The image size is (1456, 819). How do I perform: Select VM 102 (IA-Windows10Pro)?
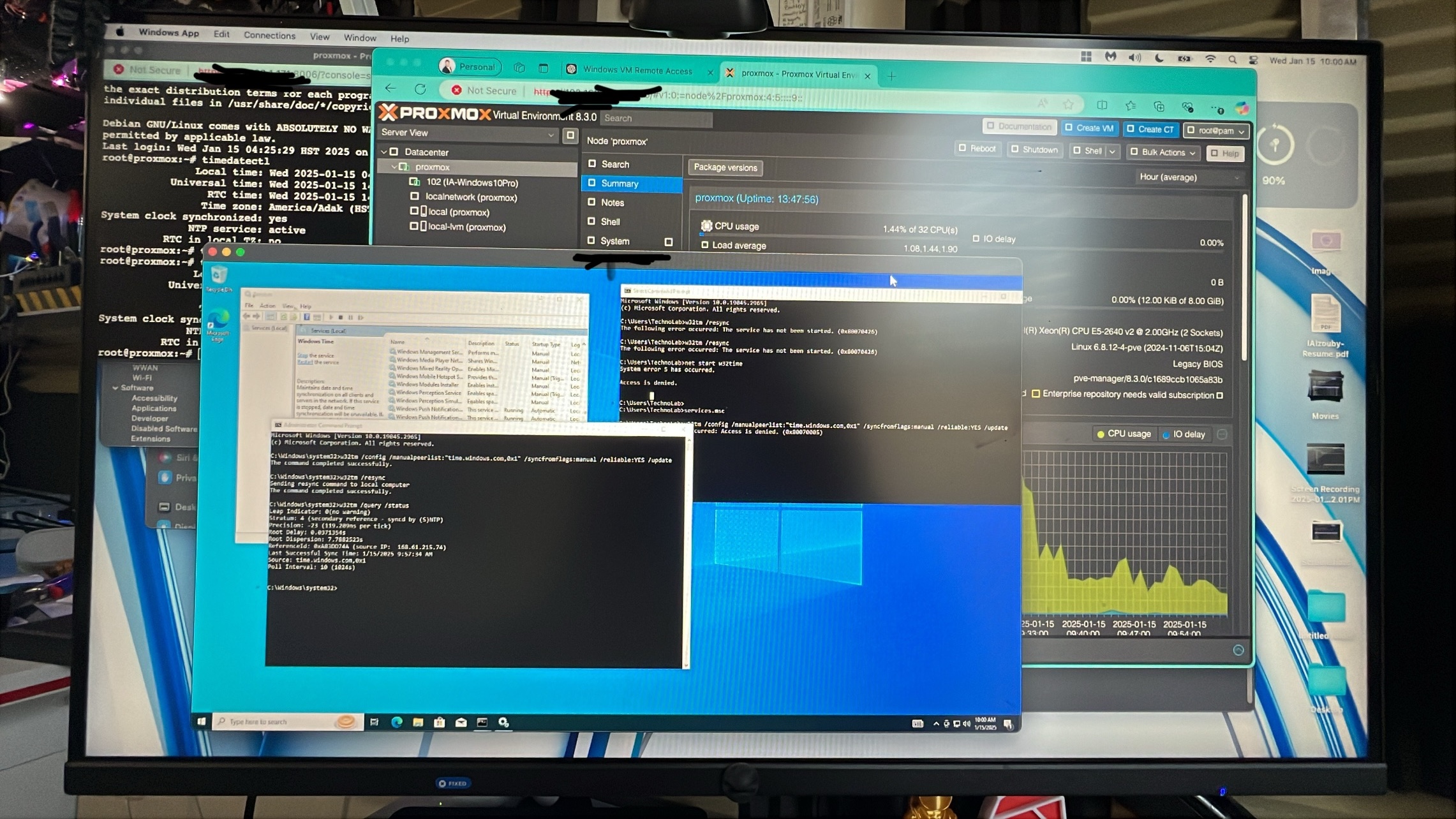472,182
